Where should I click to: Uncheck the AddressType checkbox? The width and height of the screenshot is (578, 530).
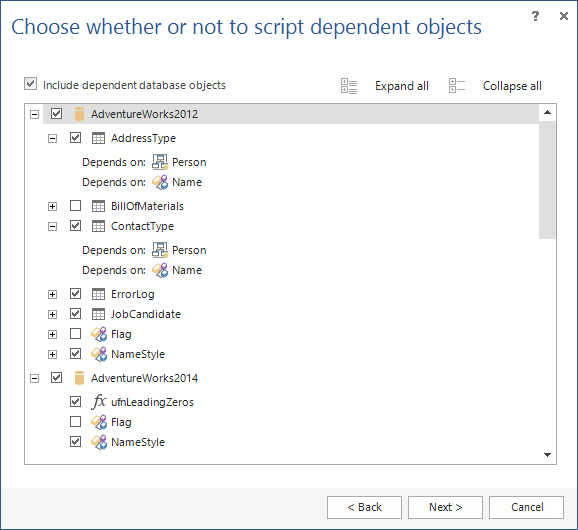pos(76,138)
